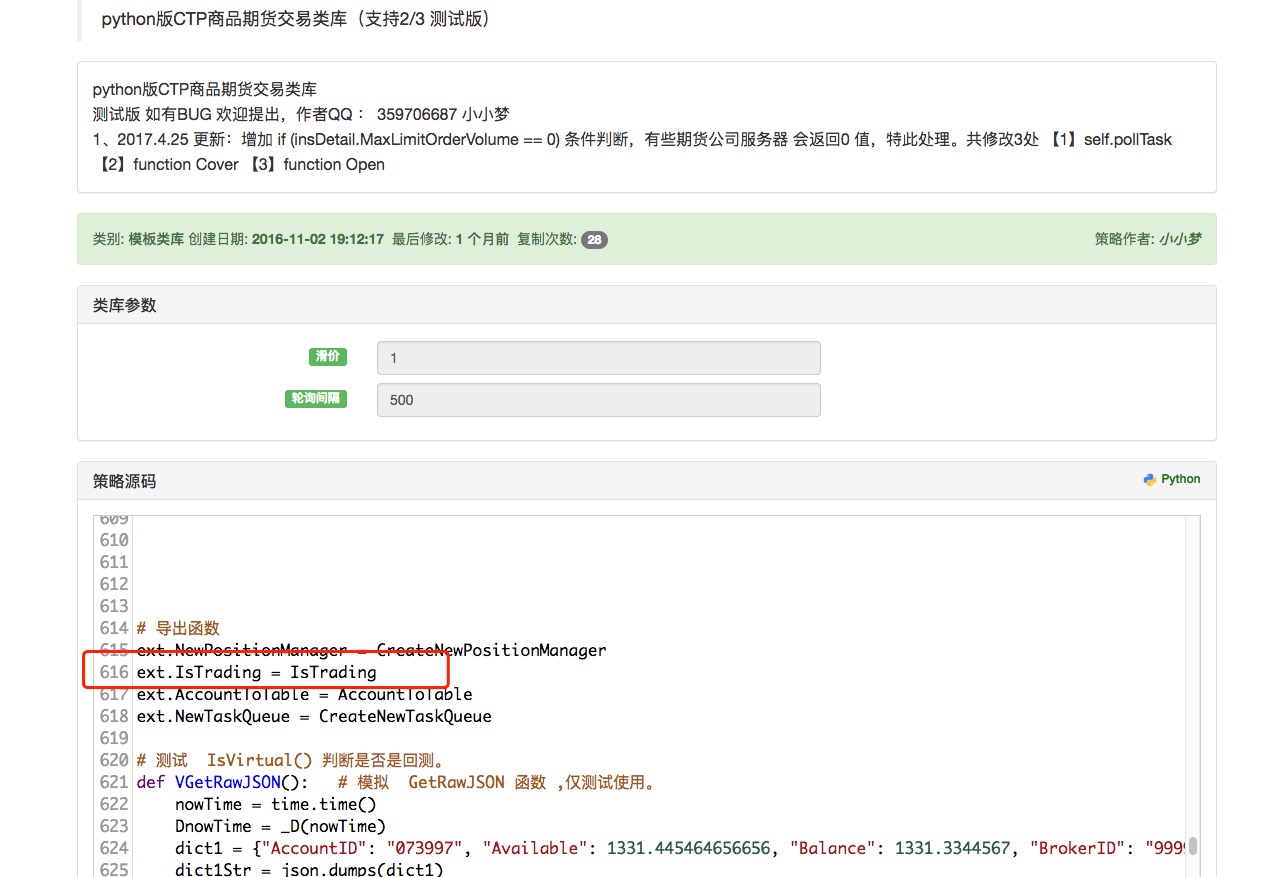Click the Python logo icon in source header
Screen dimensions: 1268x877
1150,479
